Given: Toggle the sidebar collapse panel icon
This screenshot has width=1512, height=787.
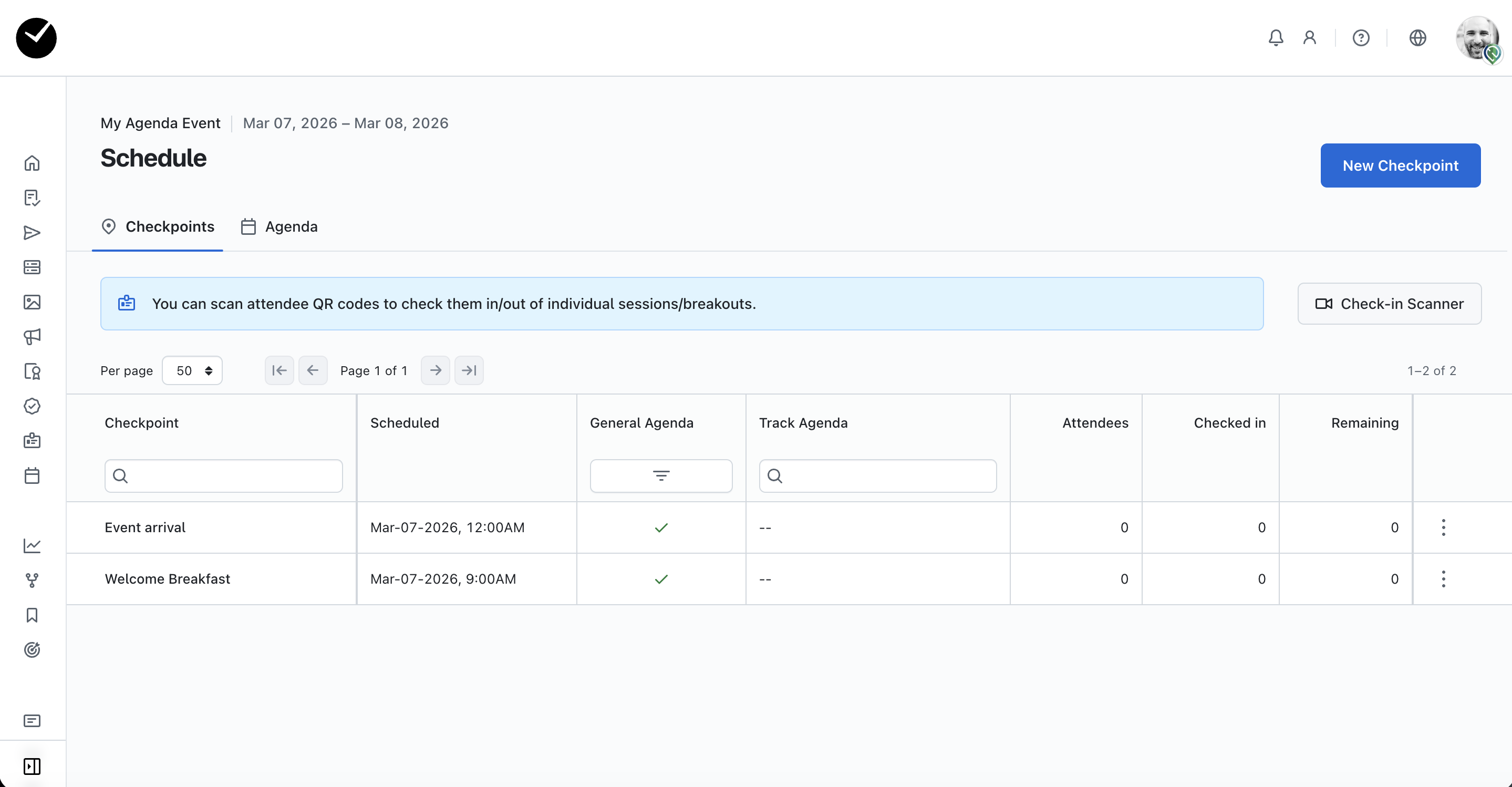Looking at the screenshot, I should (x=32, y=767).
